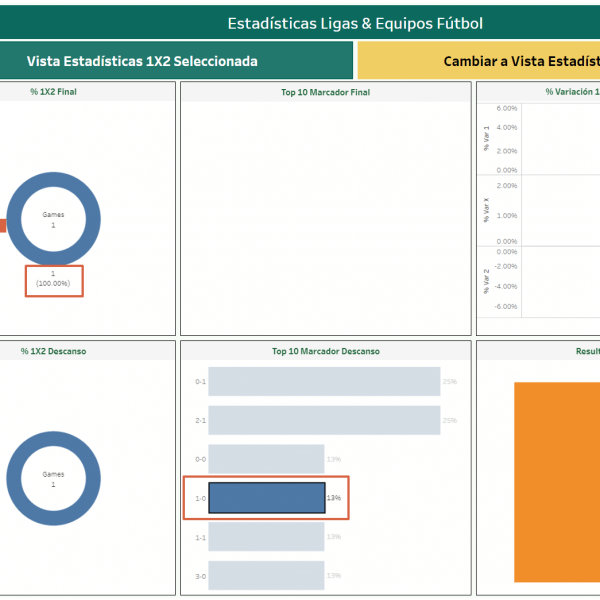Click the small orange mark left of Final donut

tap(2, 225)
